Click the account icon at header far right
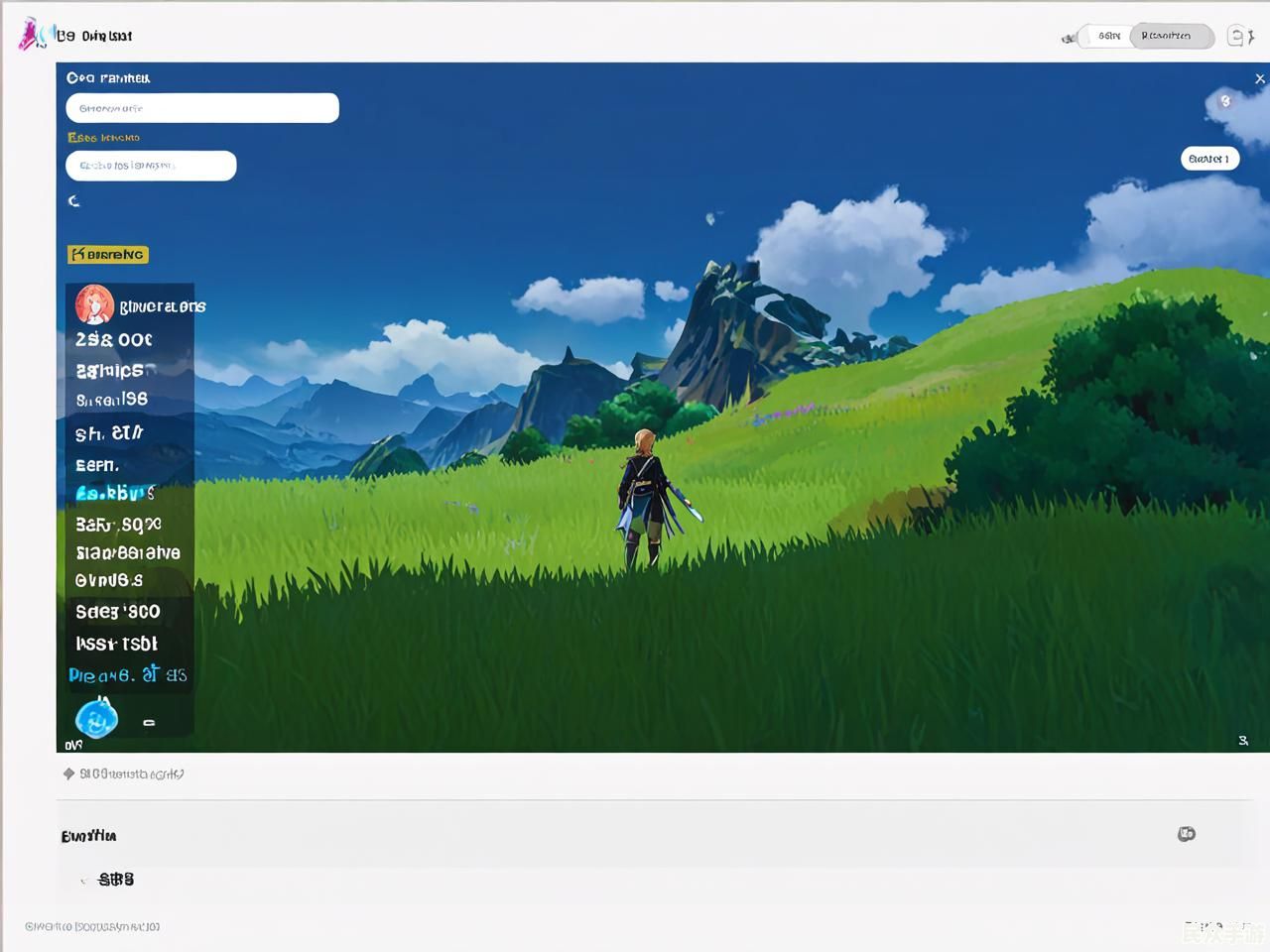Viewport: 1270px width, 952px height. 1239,37
